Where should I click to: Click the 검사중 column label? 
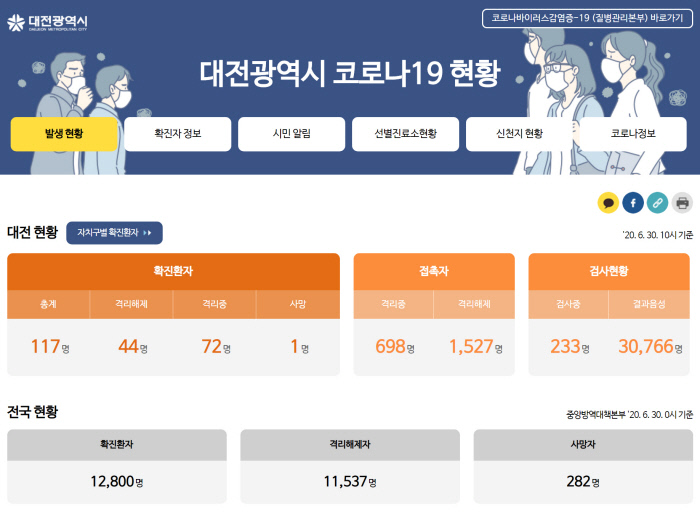tap(568, 304)
